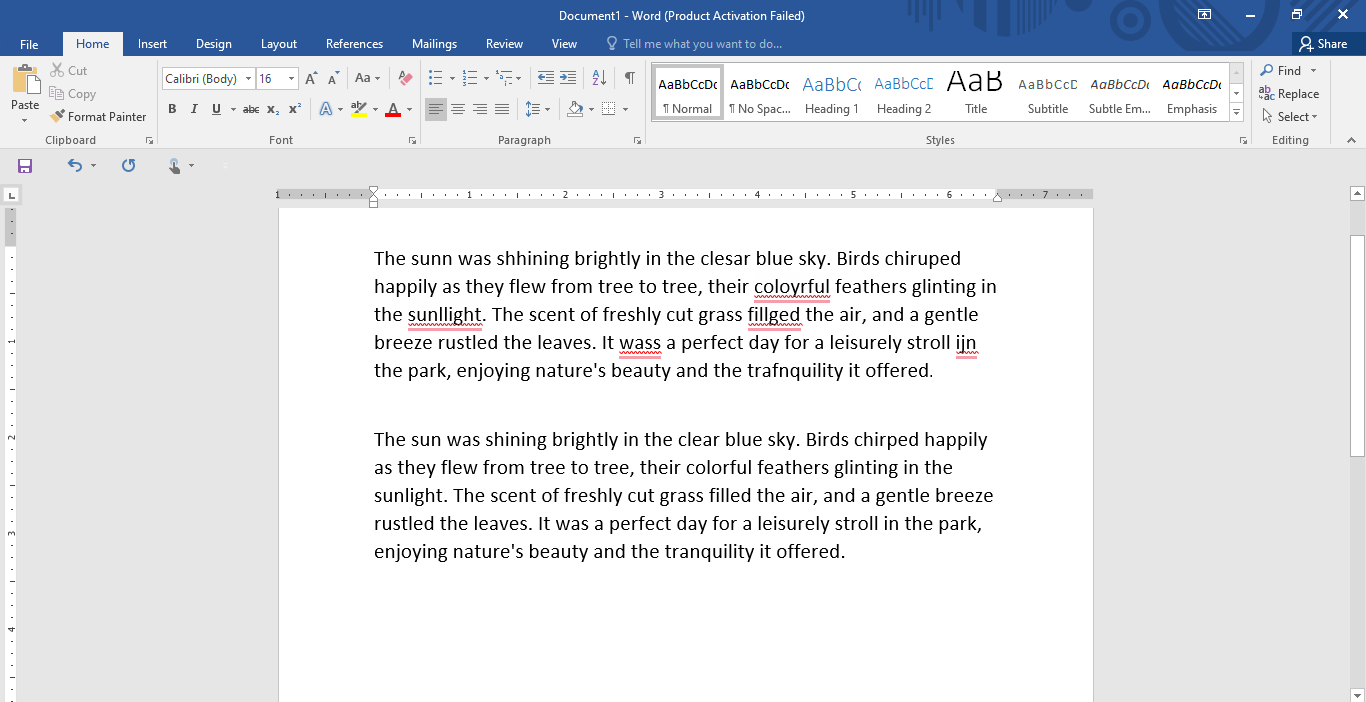Viewport: 1366px width, 702px height.
Task: Toggle Bold formatting
Action: 172,109
